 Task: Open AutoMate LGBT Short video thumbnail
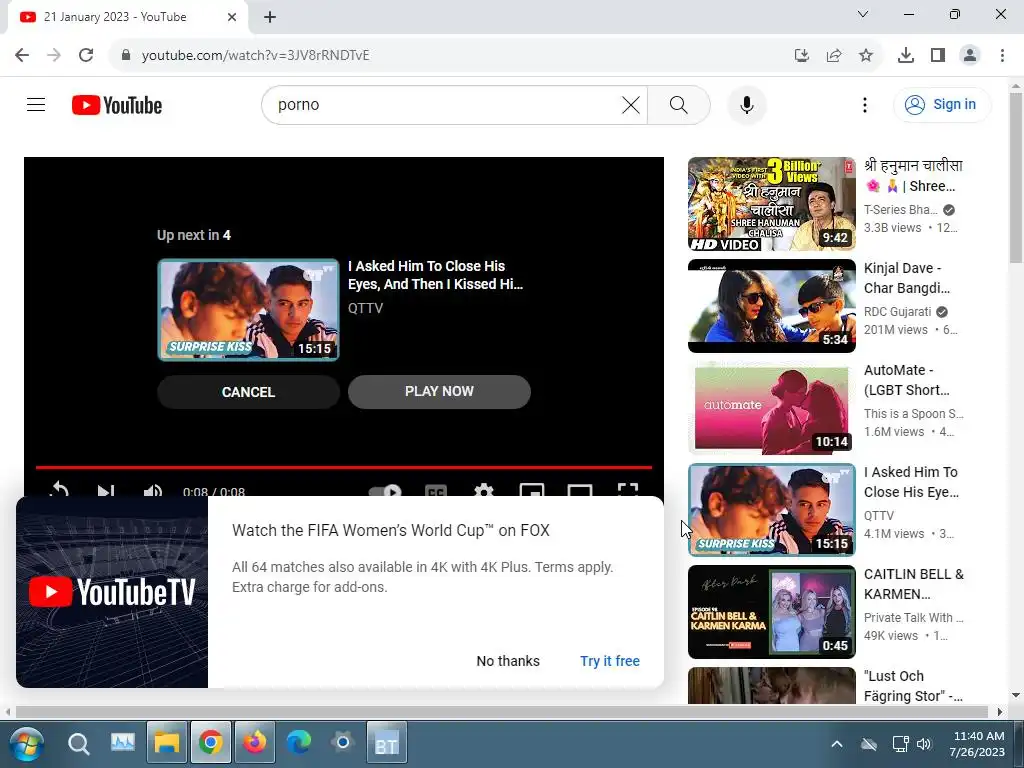tap(771, 408)
